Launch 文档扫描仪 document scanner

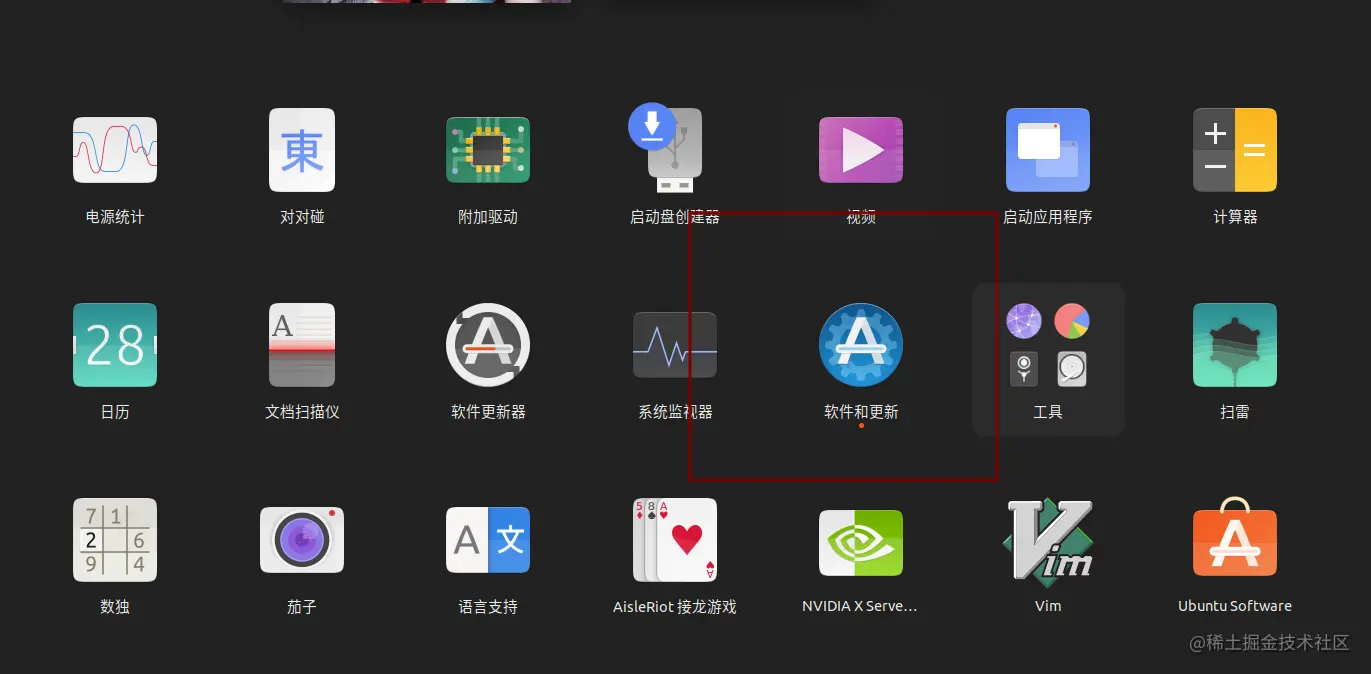click(x=302, y=345)
